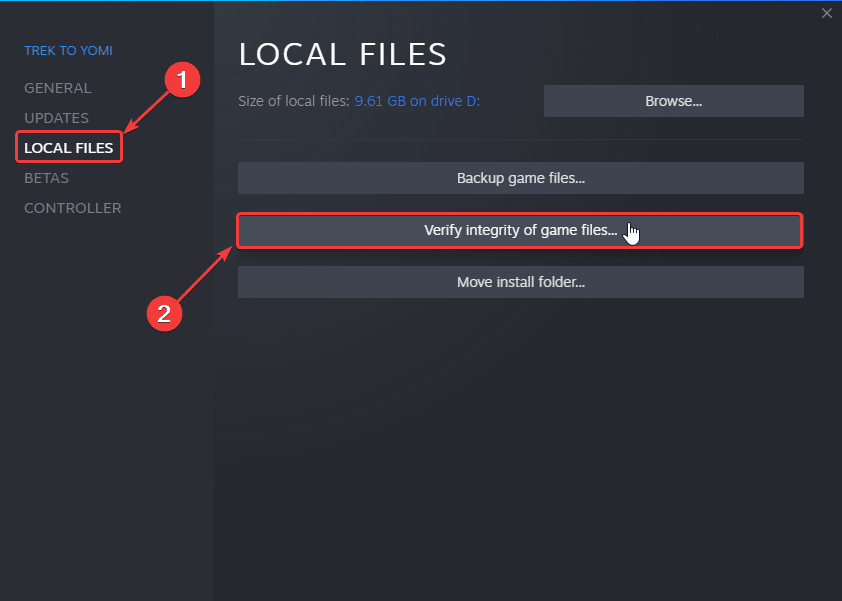The height and width of the screenshot is (601, 842).
Task: Open the Betas tab
Action: 46,178
